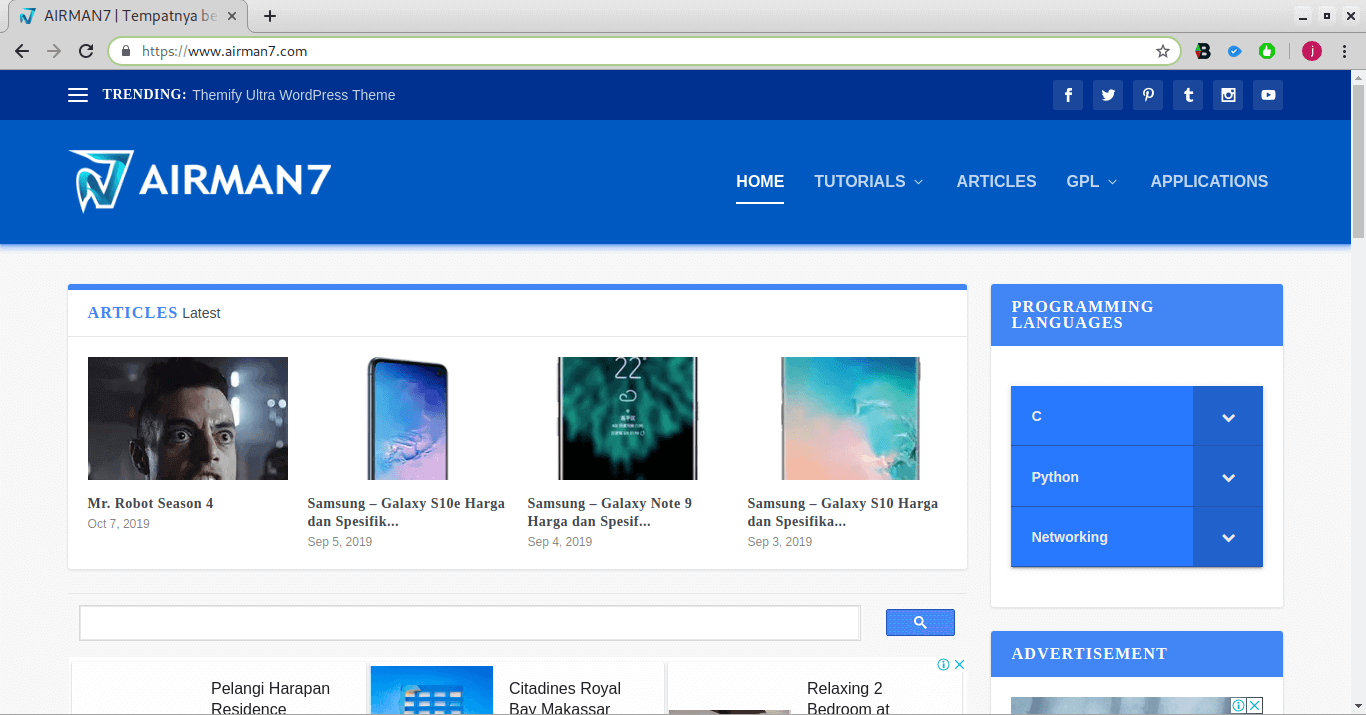Click the ad info 'i' icon above Pelangi ad
This screenshot has width=1366, height=715.
[x=943, y=664]
